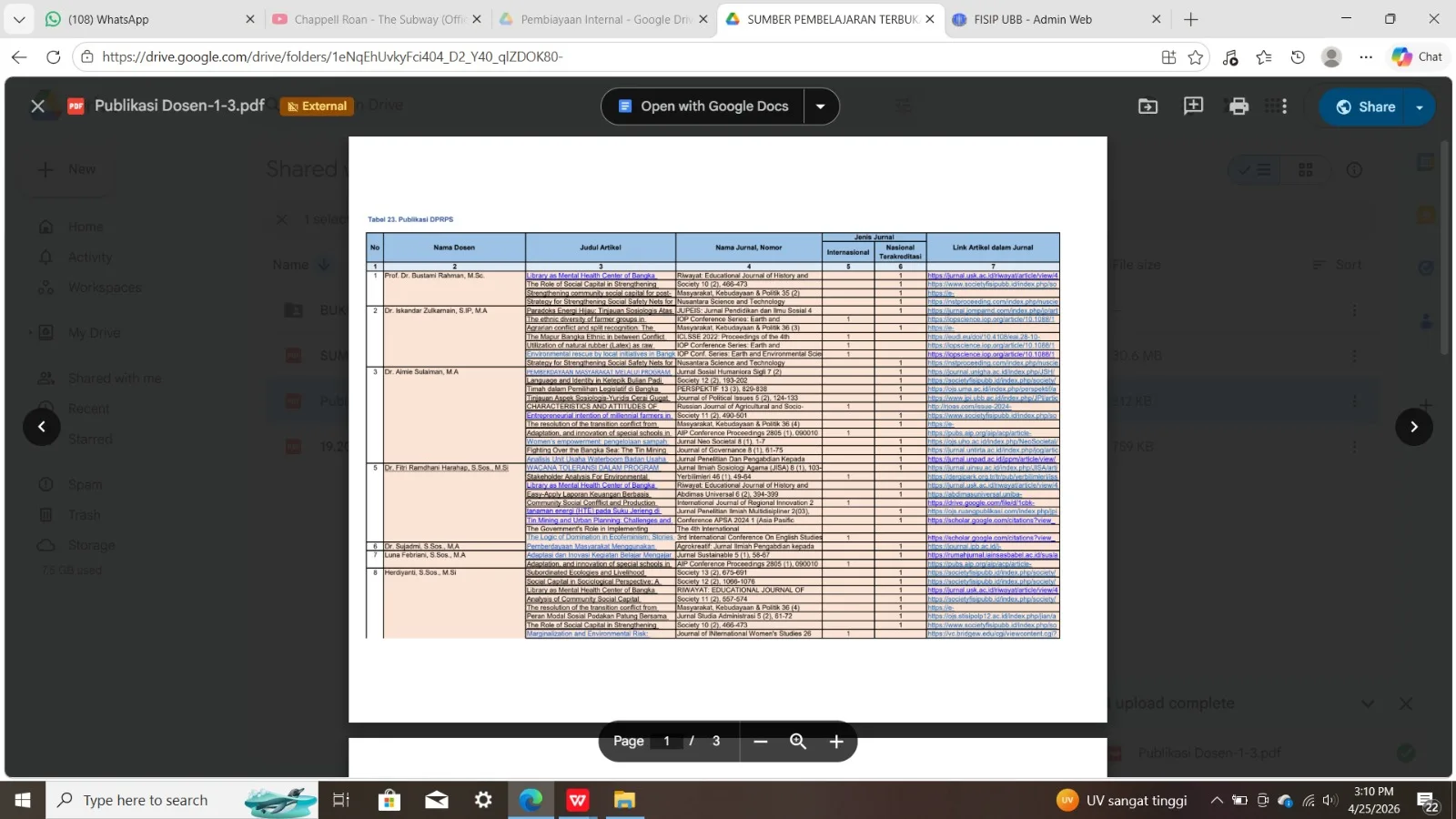The height and width of the screenshot is (819, 1456).
Task: Click the magnifier reset zoom icon
Action: pyautogui.click(x=798, y=742)
